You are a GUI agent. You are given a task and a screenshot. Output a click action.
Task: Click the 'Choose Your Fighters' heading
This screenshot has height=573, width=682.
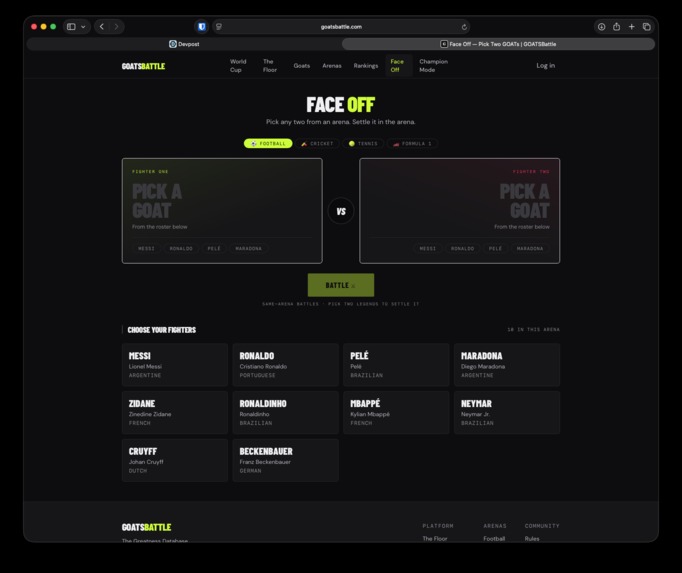[x=161, y=330]
